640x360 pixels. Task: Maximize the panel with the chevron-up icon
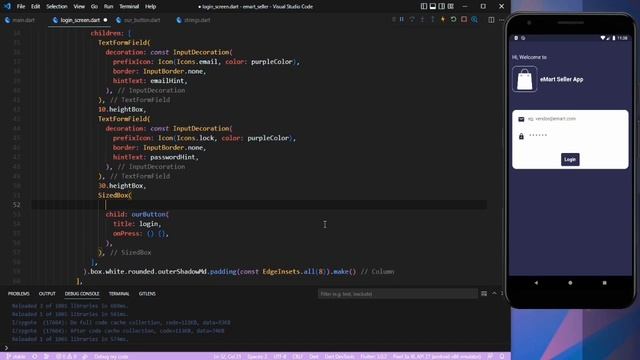[x=494, y=293]
